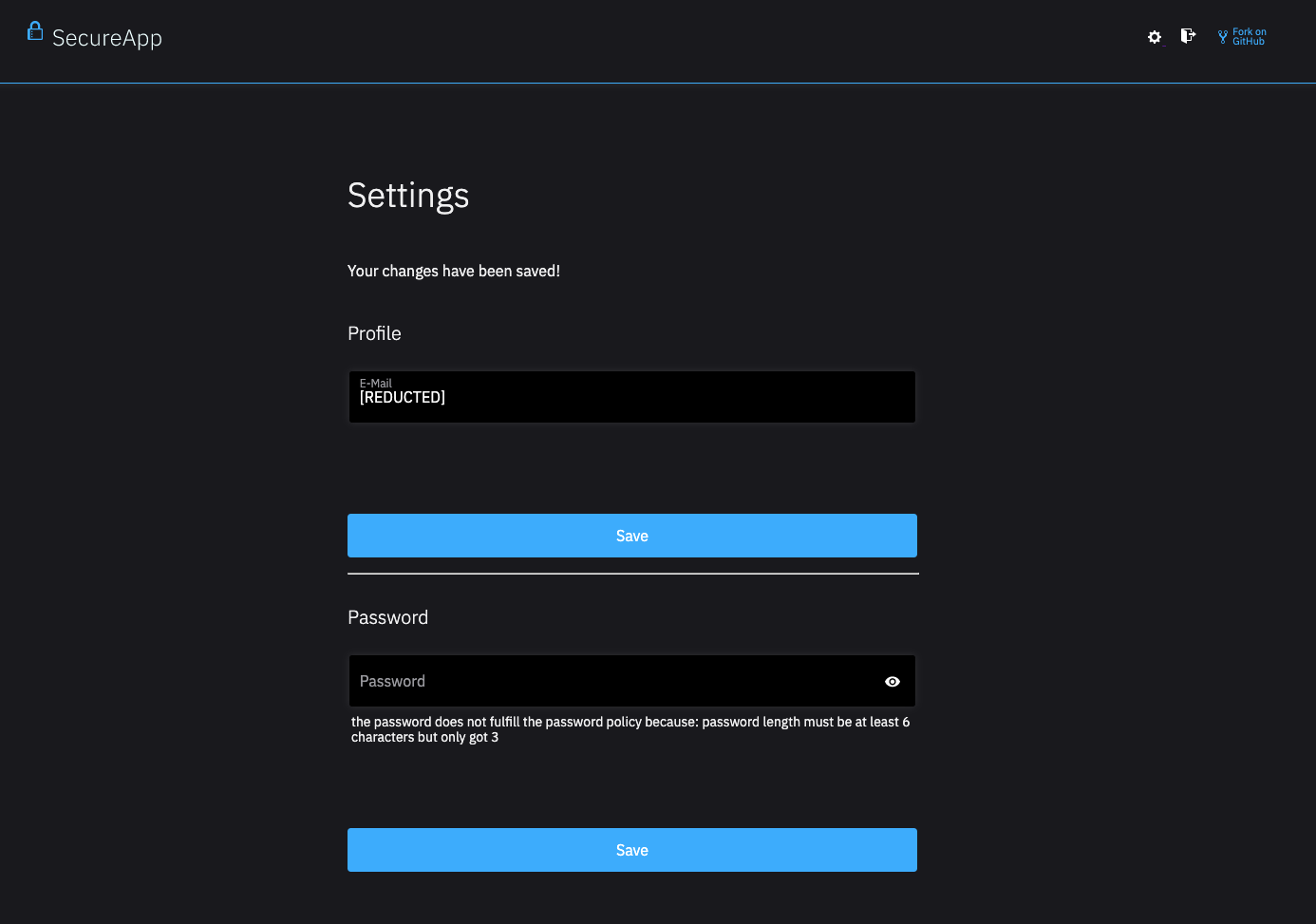This screenshot has width=1316, height=924.
Task: Click the logout door icon
Action: pyautogui.click(x=1188, y=35)
